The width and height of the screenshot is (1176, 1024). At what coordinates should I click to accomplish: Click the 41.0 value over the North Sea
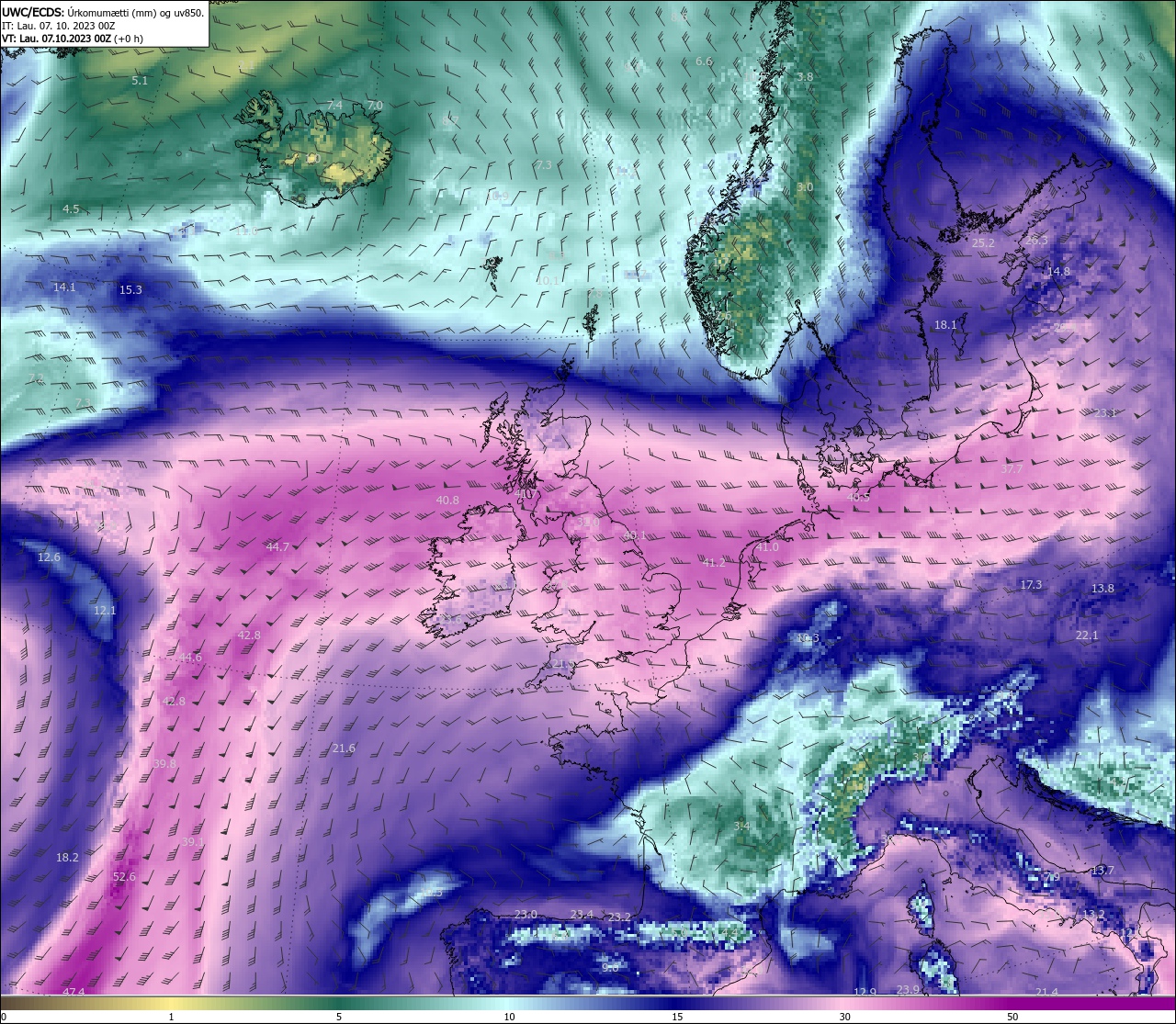pos(767,547)
